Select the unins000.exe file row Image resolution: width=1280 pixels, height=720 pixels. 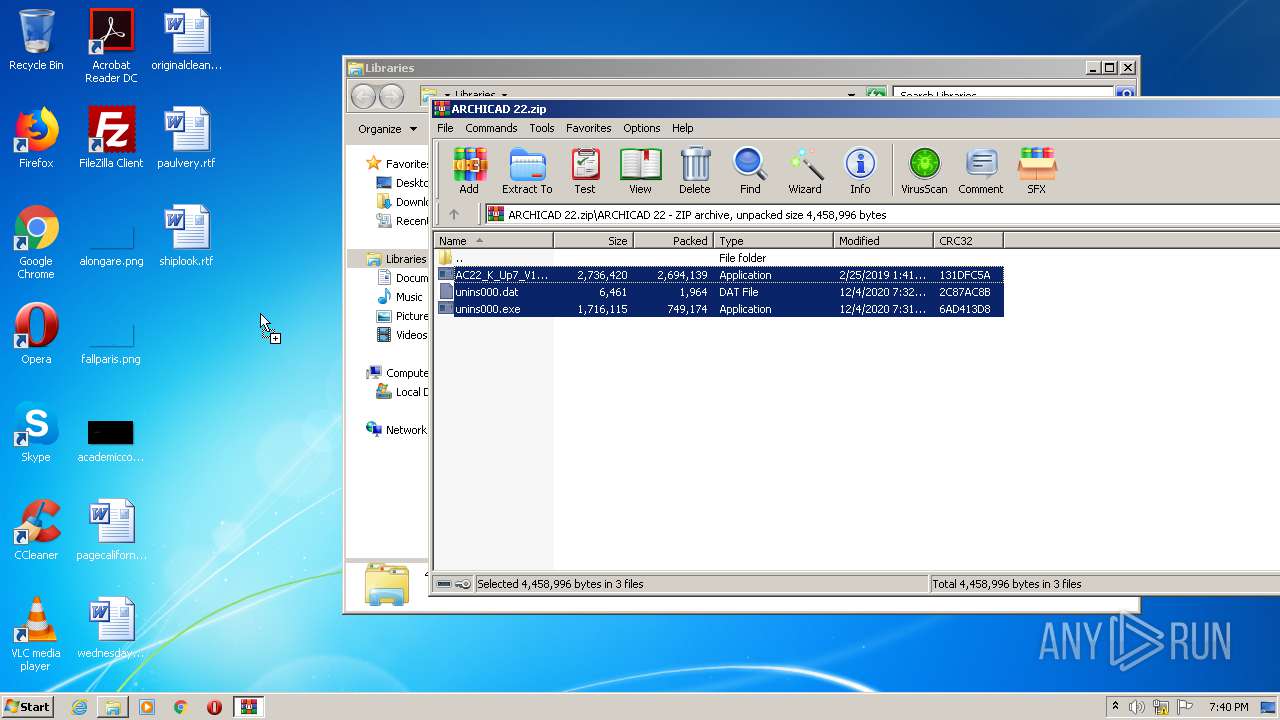720,309
